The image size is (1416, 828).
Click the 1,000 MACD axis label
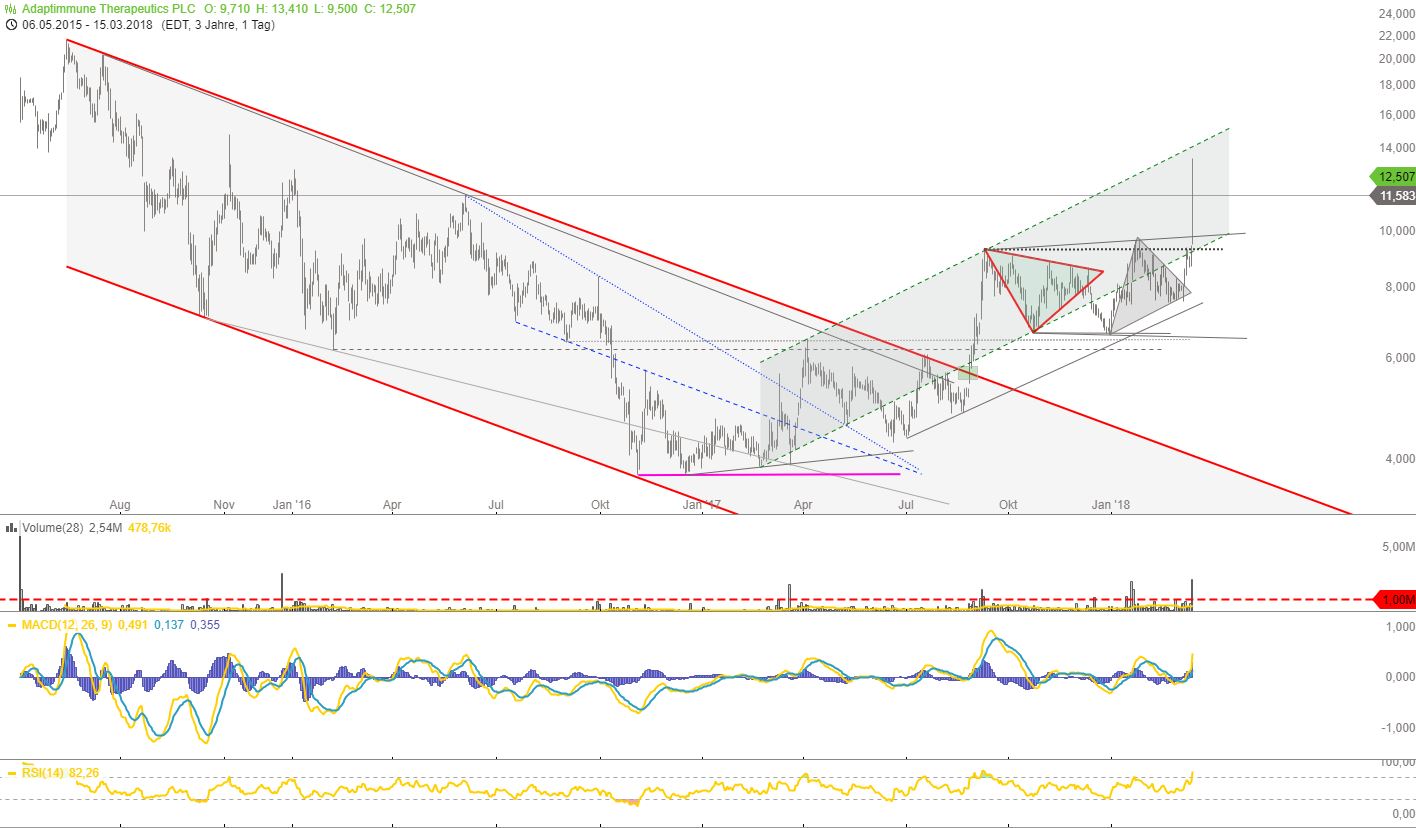coord(1399,627)
